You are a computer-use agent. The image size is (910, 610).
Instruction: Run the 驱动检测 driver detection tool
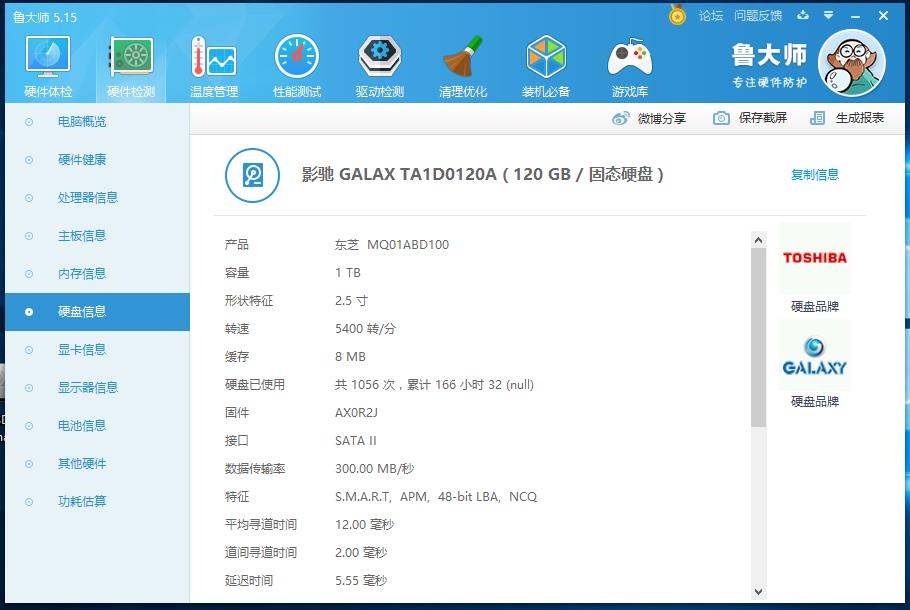point(379,63)
